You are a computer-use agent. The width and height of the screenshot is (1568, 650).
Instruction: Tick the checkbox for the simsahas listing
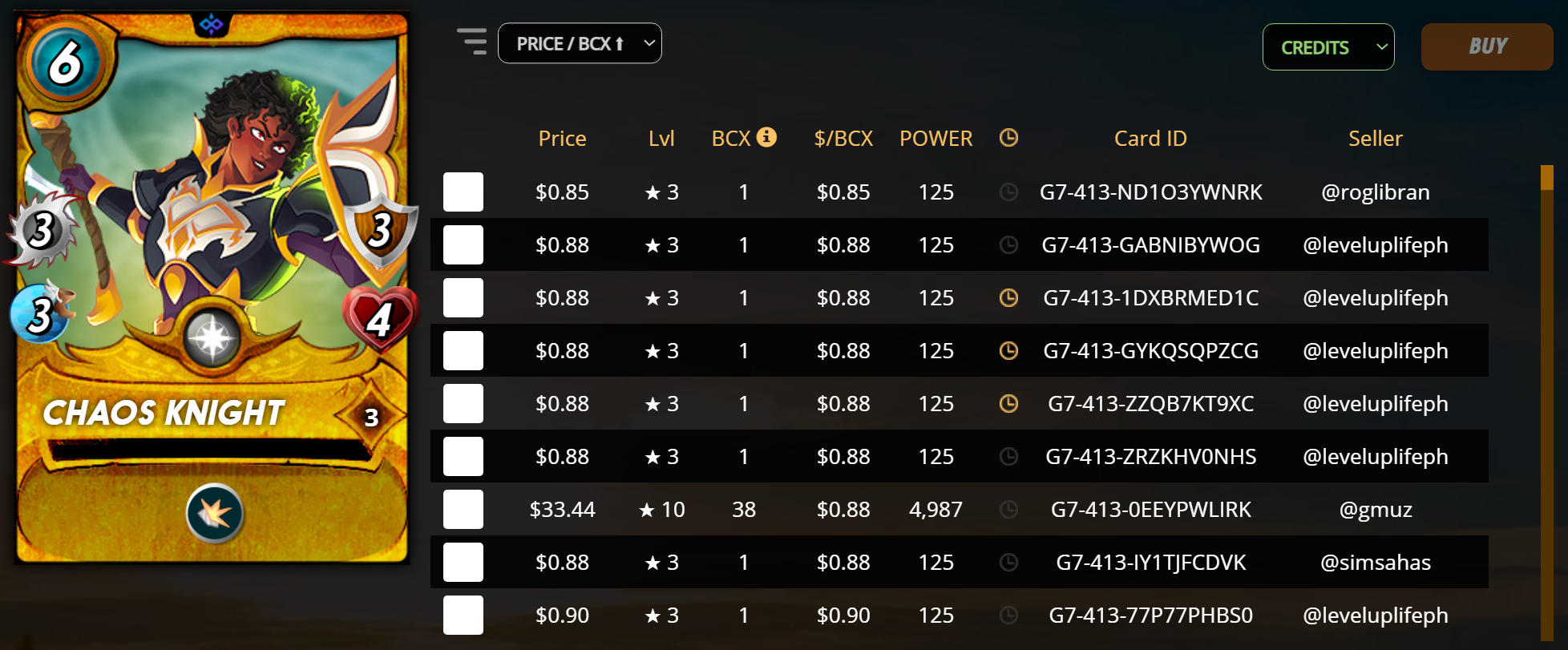pos(463,562)
